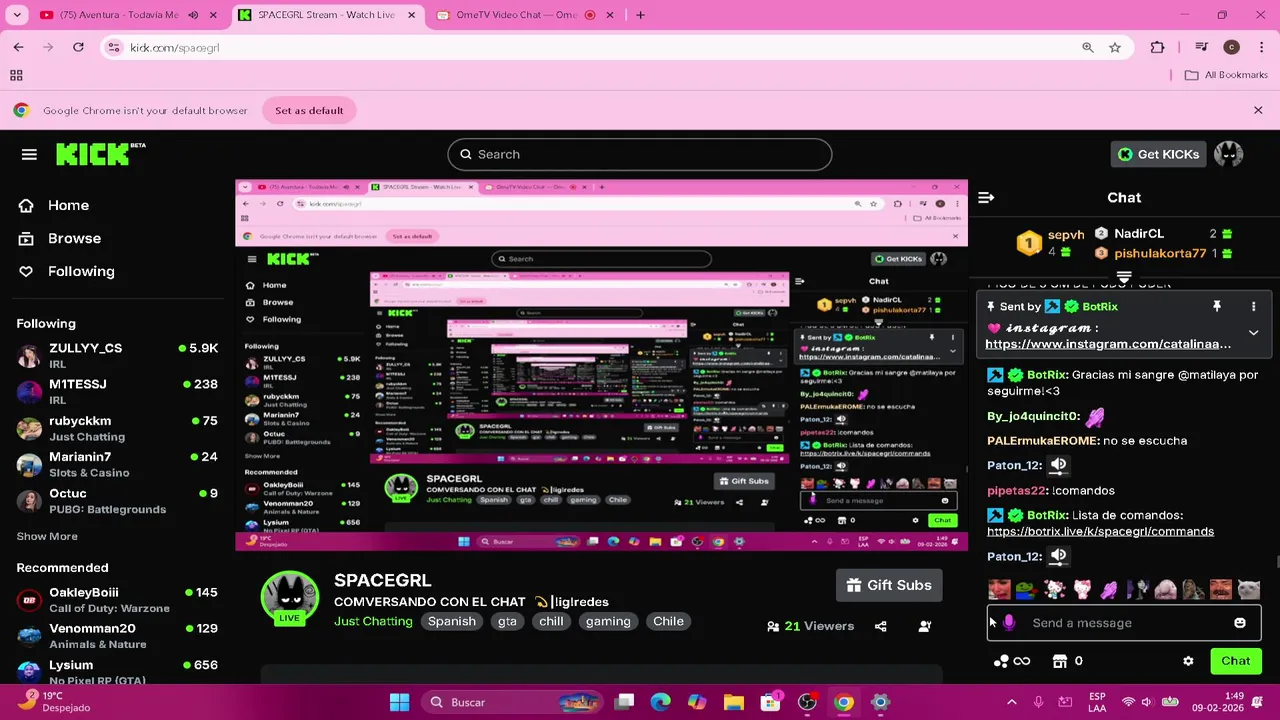The width and height of the screenshot is (1280, 720).
Task: Focus the Kick Search field
Action: click(x=639, y=154)
